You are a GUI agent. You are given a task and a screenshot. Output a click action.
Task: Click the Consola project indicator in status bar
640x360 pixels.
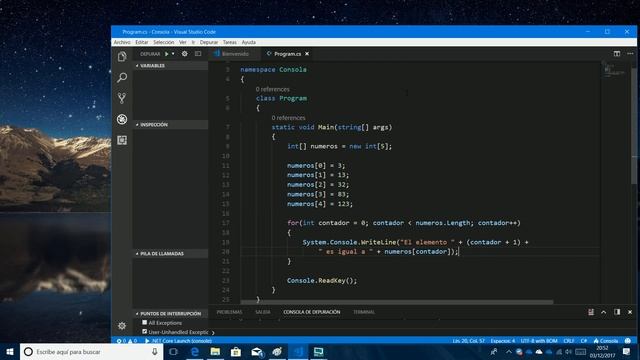tap(606, 341)
